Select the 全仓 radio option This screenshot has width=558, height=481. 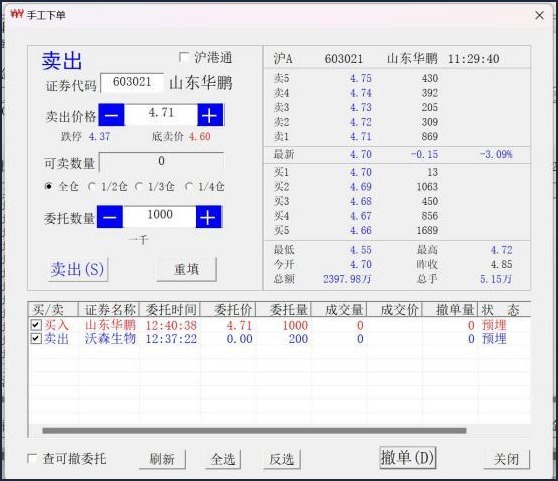click(49, 186)
